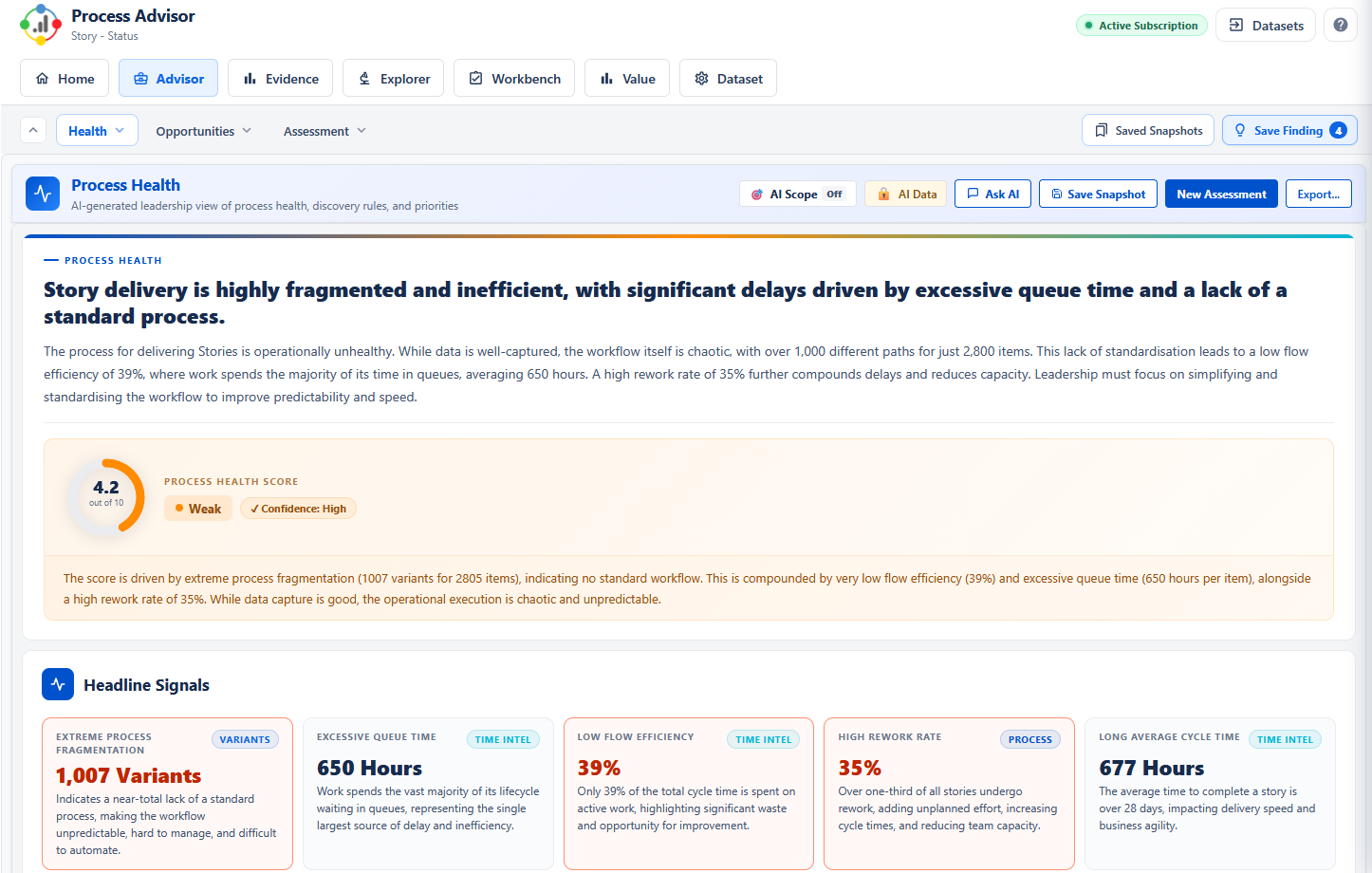1372x873 pixels.
Task: Click the disk icon in Save Snapshot
Action: [1056, 194]
